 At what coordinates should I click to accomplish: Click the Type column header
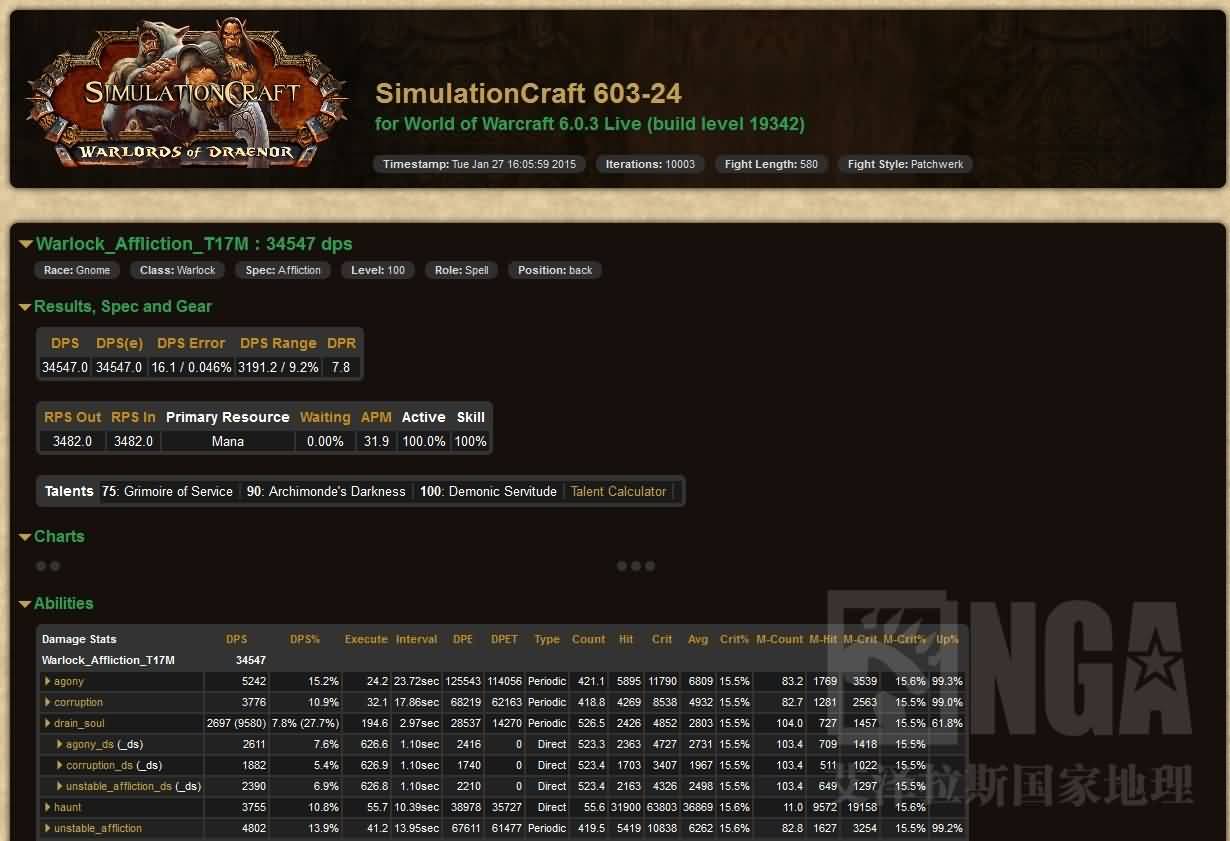tap(547, 639)
